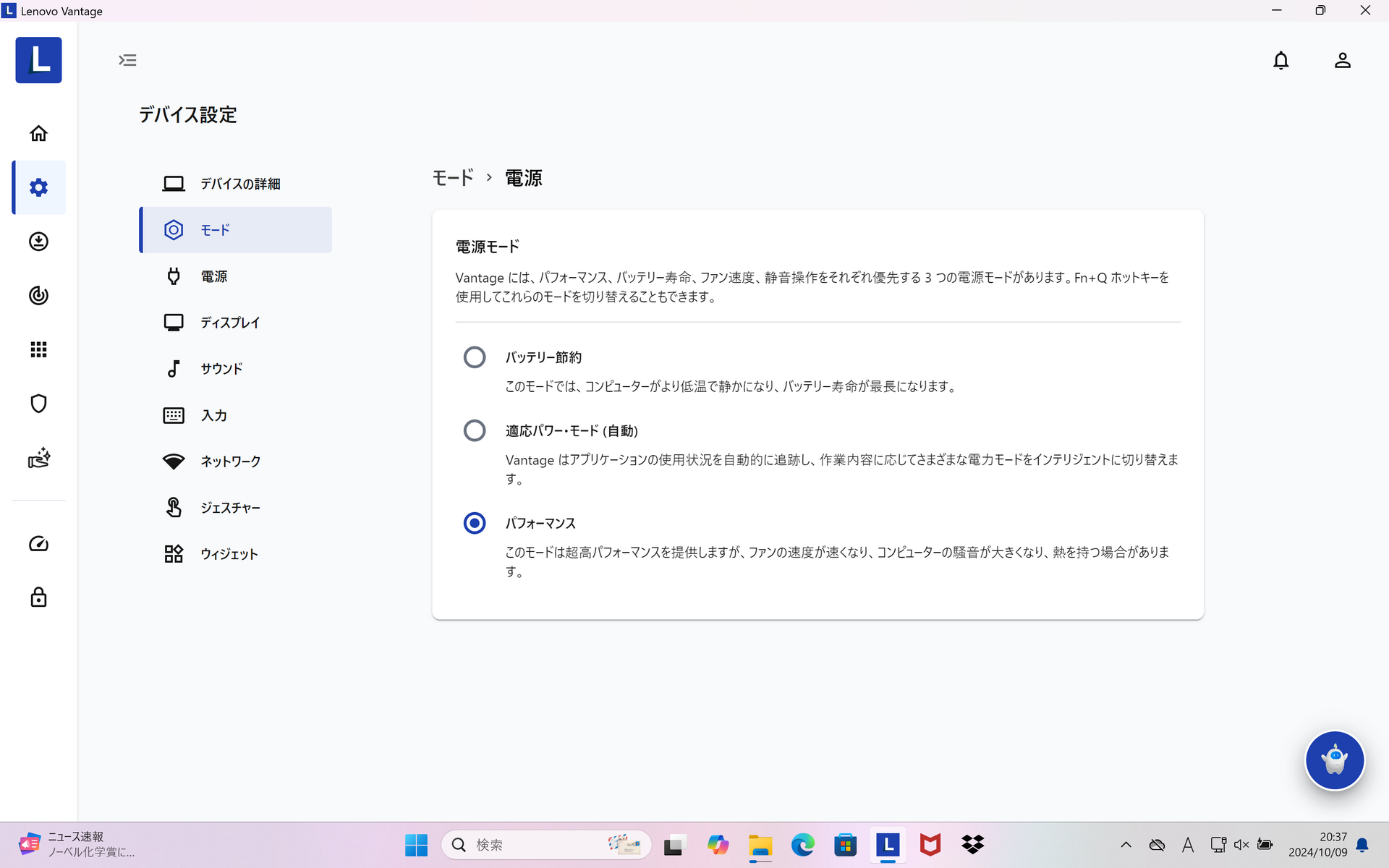Viewport: 1389px width, 868px height.
Task: Open File Explorer from taskbar
Action: point(760,845)
